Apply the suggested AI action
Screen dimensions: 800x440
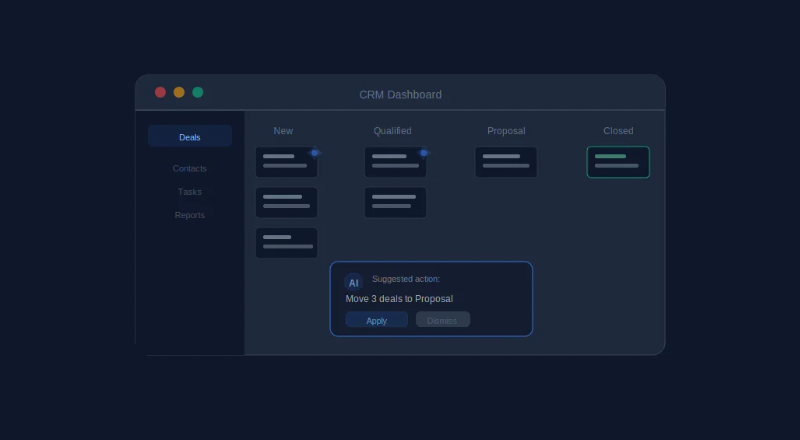(x=377, y=320)
